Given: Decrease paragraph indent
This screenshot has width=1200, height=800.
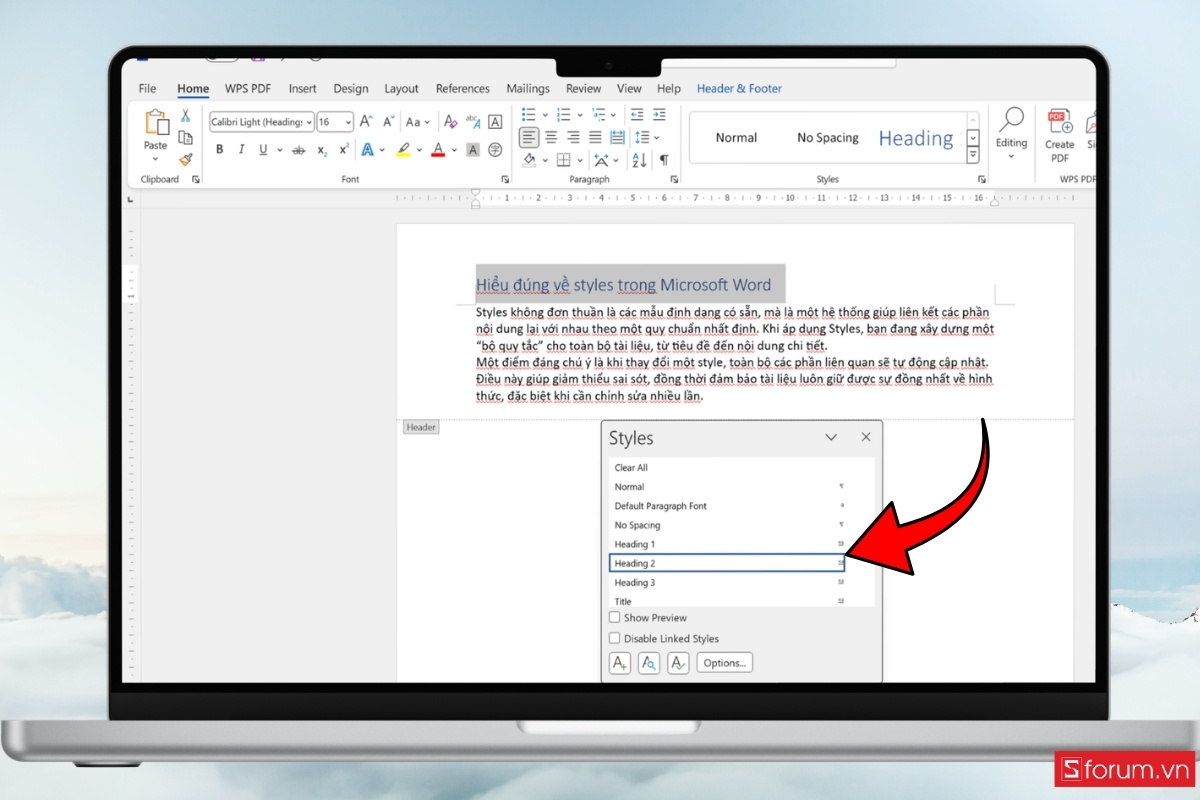Looking at the screenshot, I should [x=637, y=115].
